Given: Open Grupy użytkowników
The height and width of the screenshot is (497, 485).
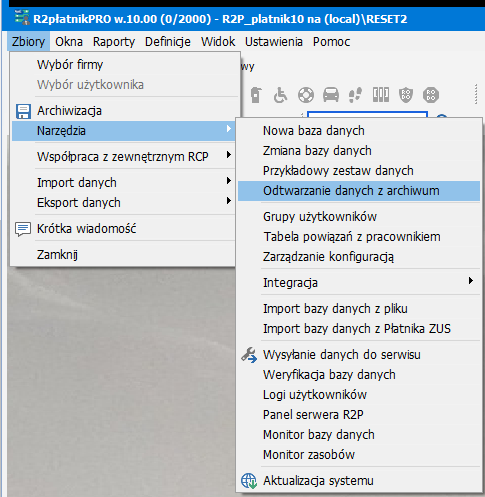Looking at the screenshot, I should pyautogui.click(x=359, y=217).
